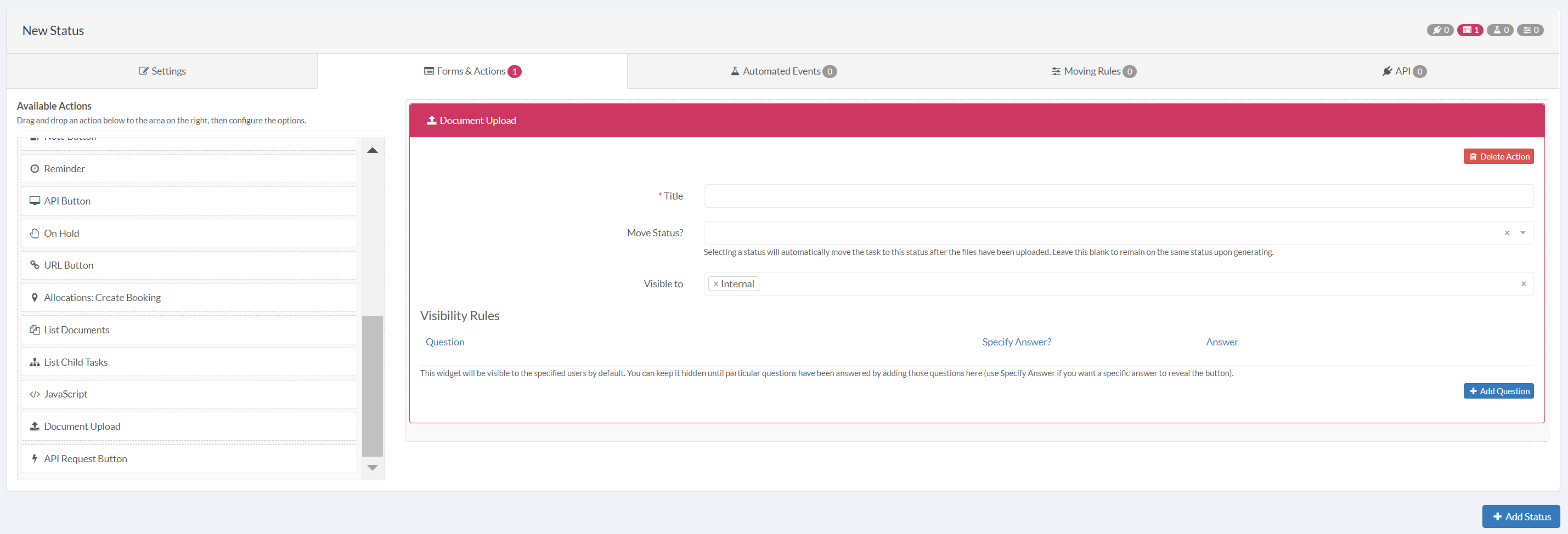
Task: Open the Settings tab
Action: [x=162, y=71]
